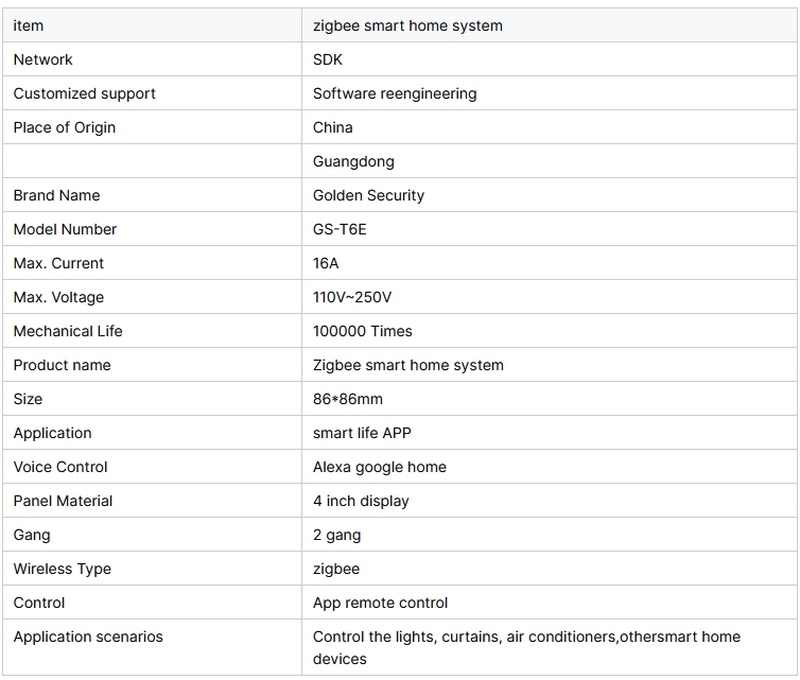
Task: Click the 'SDK' value cell
Action: tap(328, 59)
